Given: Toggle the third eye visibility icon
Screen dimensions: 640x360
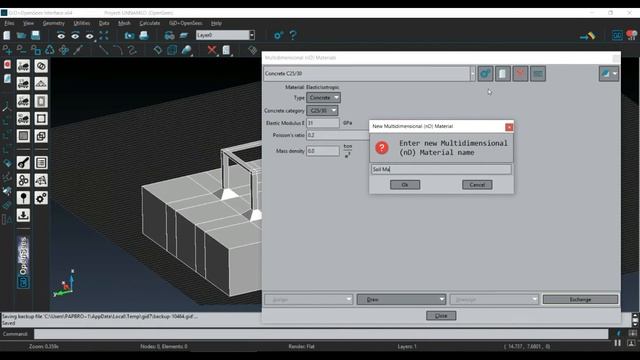Looking at the screenshot, I should [x=89, y=36].
